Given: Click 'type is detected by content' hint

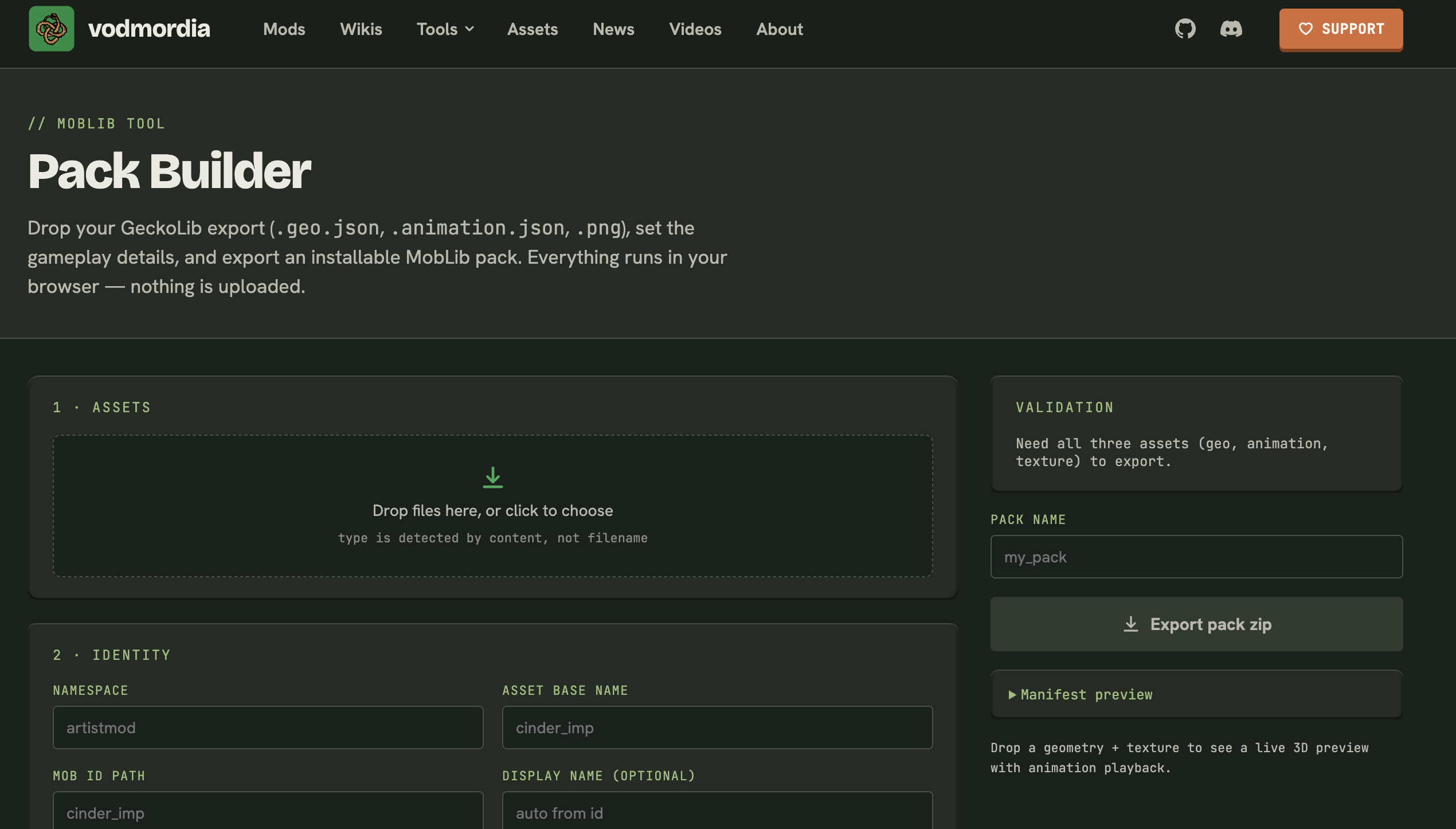Looking at the screenshot, I should [x=492, y=538].
